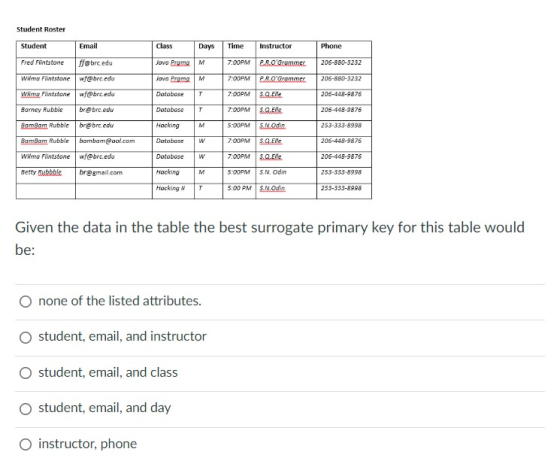Click the 'student, email, and class' answer label
The height and width of the screenshot is (467, 560).
108,372
